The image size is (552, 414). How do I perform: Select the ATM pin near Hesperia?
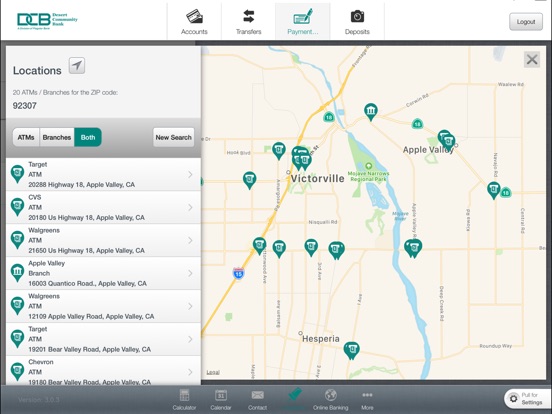(x=351, y=350)
